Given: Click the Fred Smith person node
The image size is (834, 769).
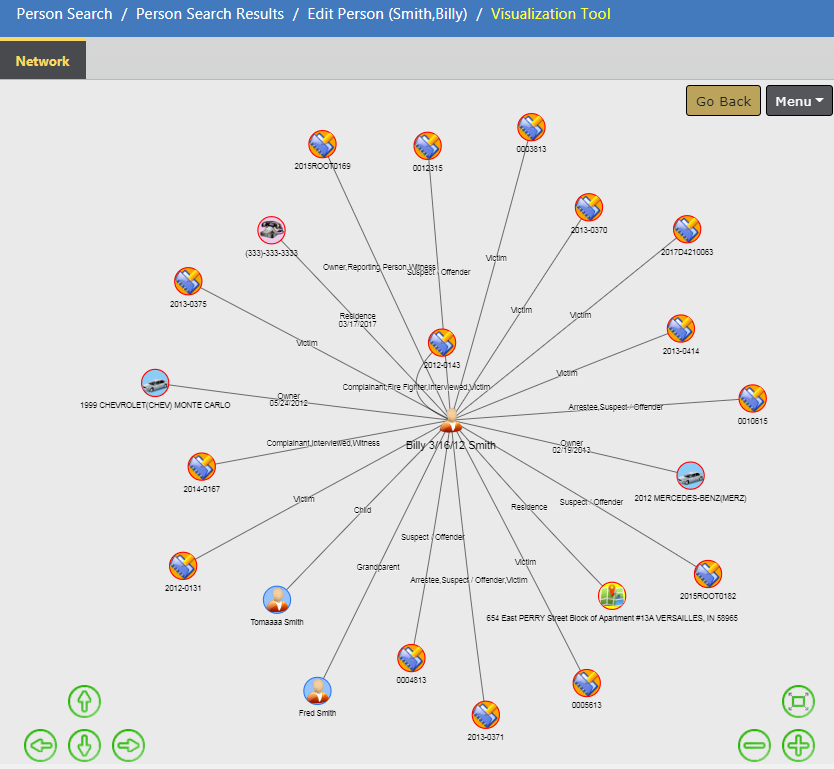Looking at the screenshot, I should 317,691.
